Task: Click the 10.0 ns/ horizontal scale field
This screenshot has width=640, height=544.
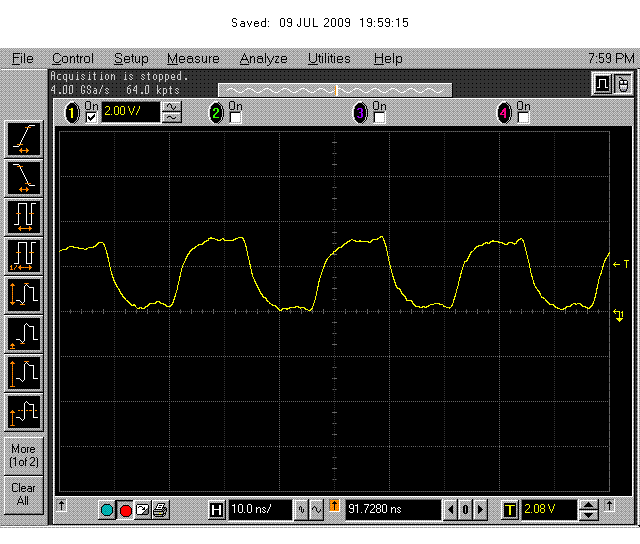Action: [x=260, y=510]
